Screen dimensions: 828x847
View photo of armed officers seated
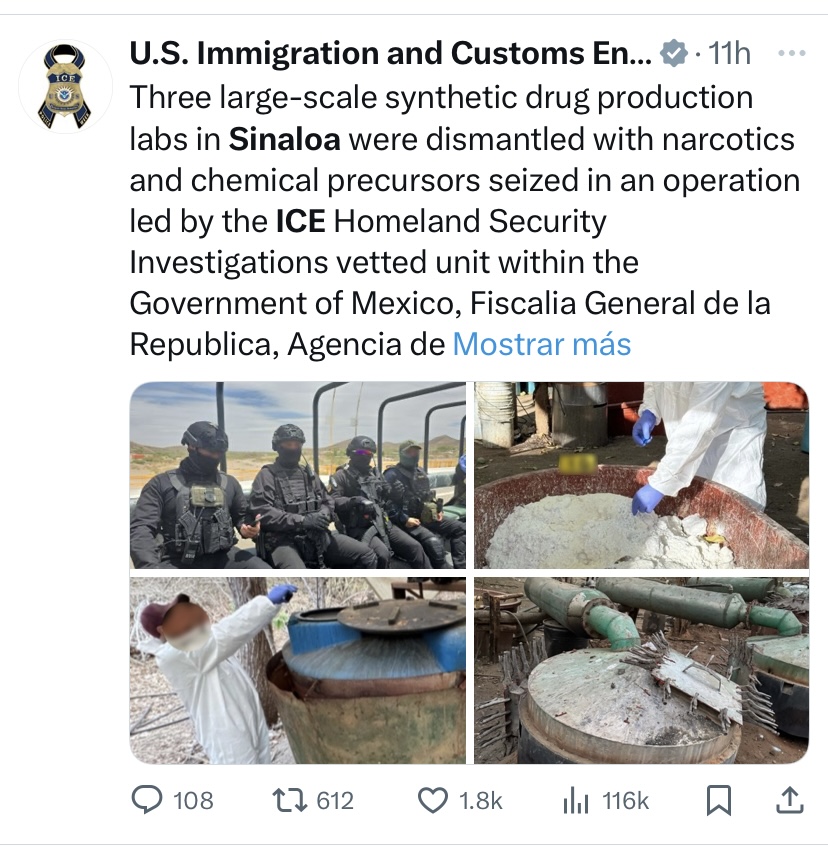click(298, 475)
